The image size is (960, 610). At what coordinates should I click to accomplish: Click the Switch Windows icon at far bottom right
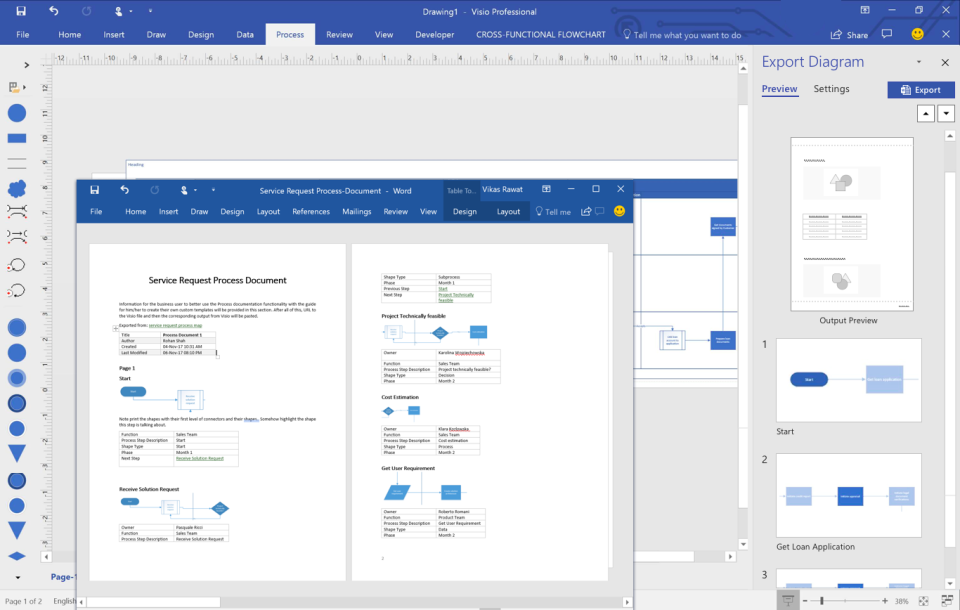(x=949, y=601)
